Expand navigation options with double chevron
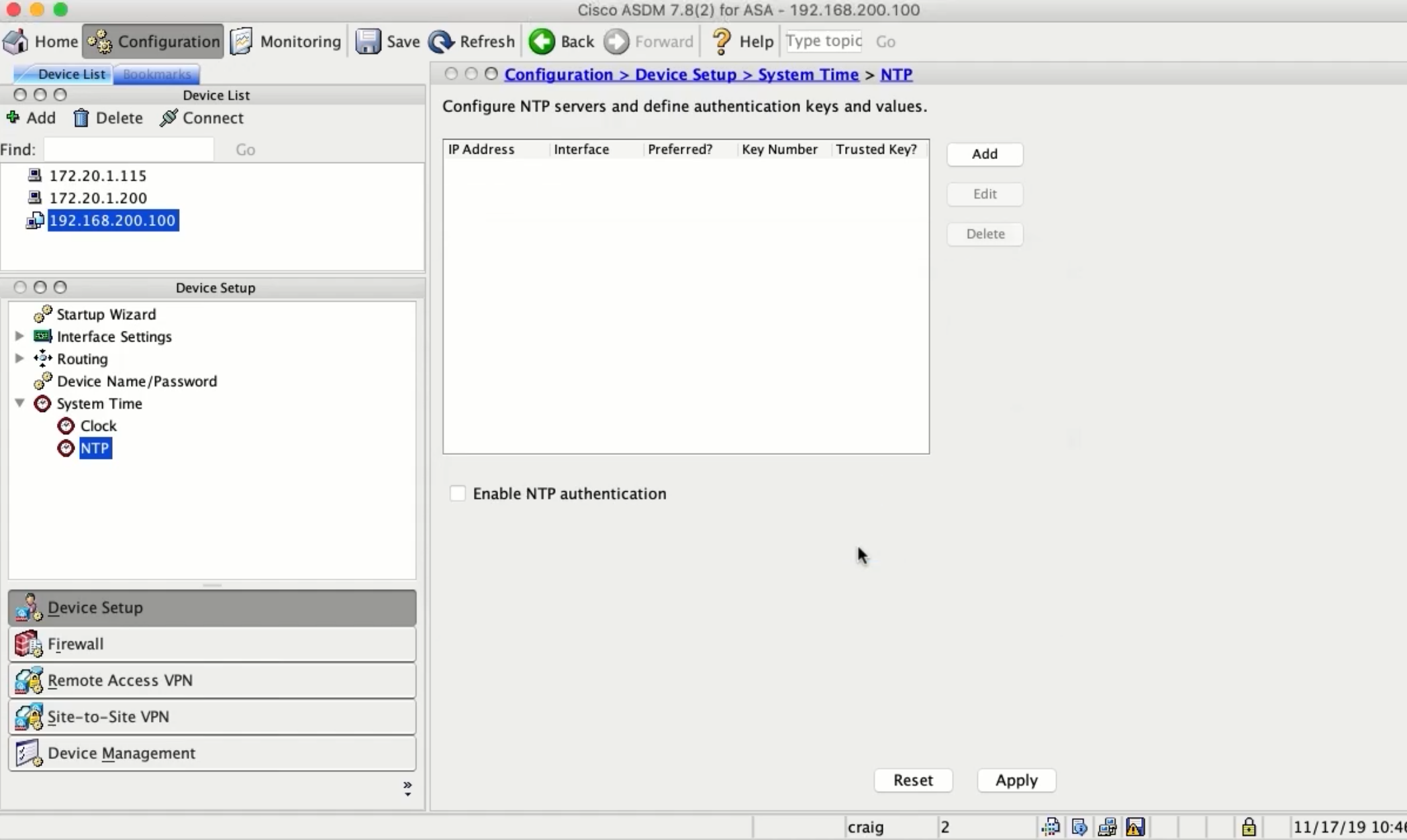The height and width of the screenshot is (840, 1407). click(407, 788)
